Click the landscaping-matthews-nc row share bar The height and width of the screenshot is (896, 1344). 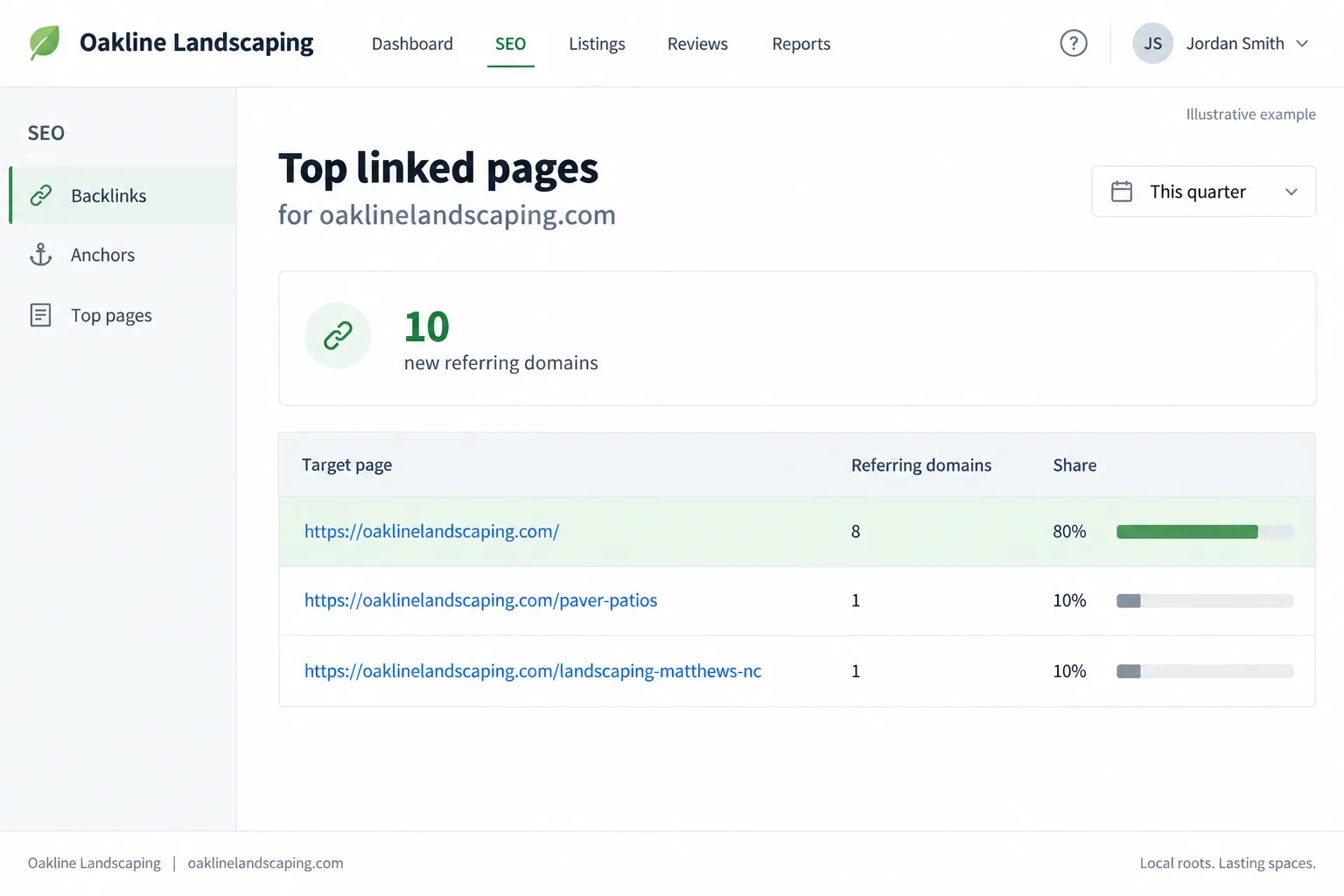pyautogui.click(x=1205, y=671)
